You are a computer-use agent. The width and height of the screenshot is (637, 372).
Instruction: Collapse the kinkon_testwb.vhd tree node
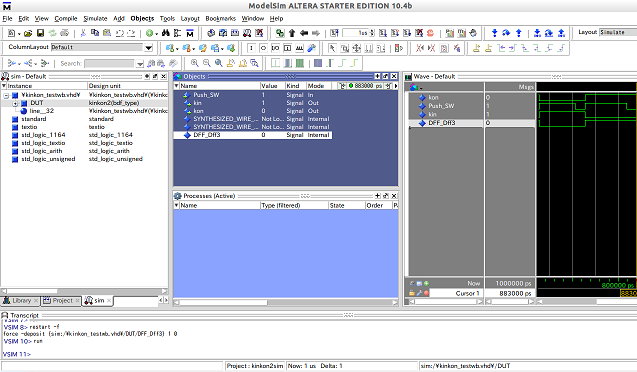(6, 95)
